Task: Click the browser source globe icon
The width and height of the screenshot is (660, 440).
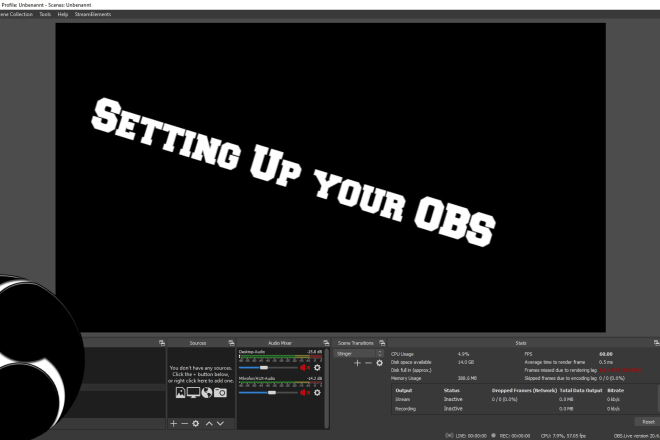Action: [x=207, y=392]
